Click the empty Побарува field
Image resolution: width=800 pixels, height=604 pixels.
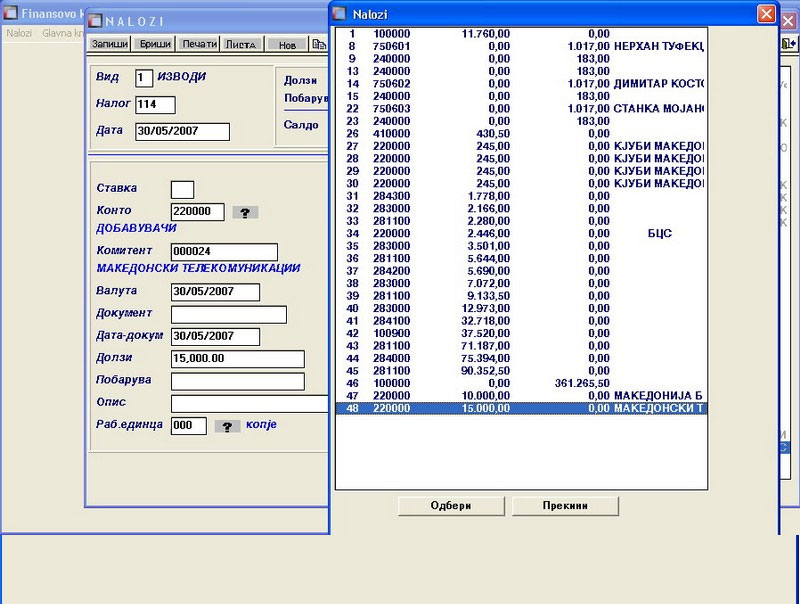tap(238, 381)
